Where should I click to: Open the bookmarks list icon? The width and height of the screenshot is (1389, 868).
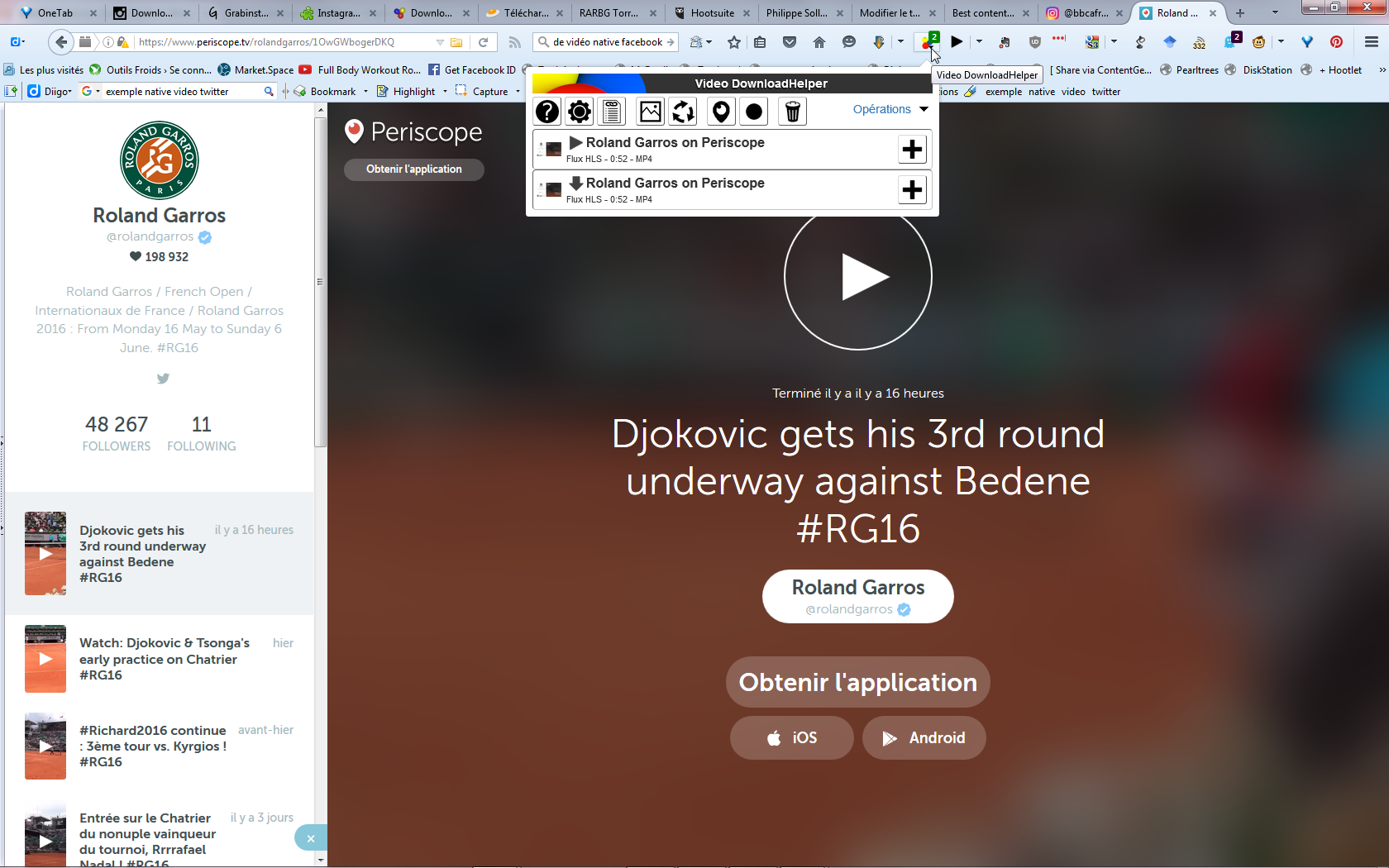tap(760, 42)
